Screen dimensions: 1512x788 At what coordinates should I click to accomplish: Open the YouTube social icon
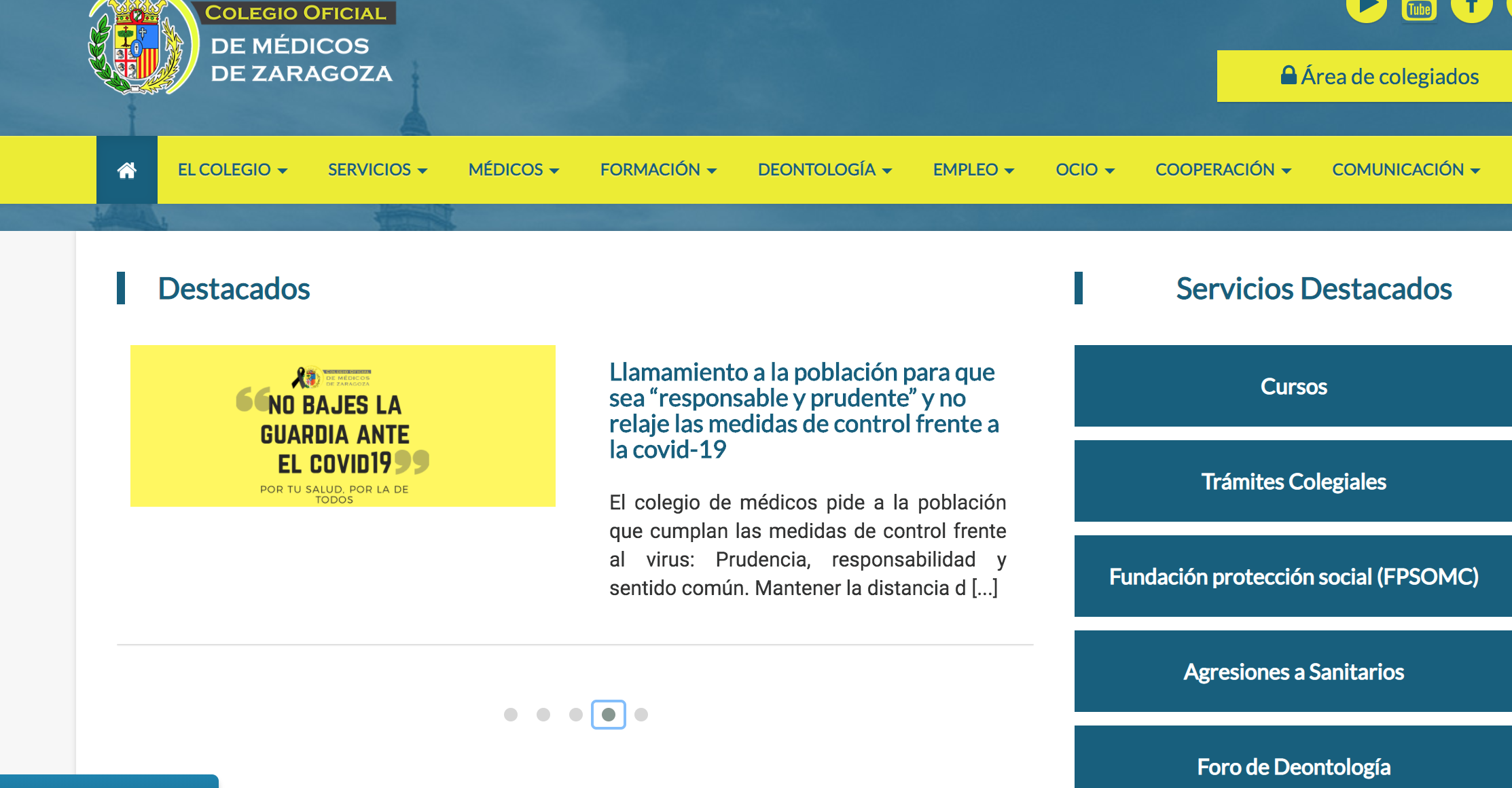click(x=1419, y=10)
